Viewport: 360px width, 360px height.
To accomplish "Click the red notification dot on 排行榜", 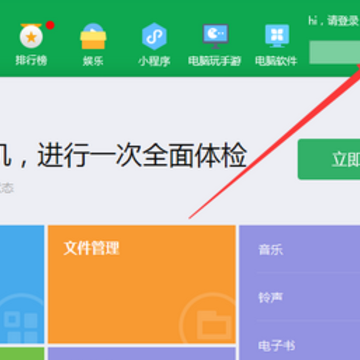I will [x=50, y=25].
